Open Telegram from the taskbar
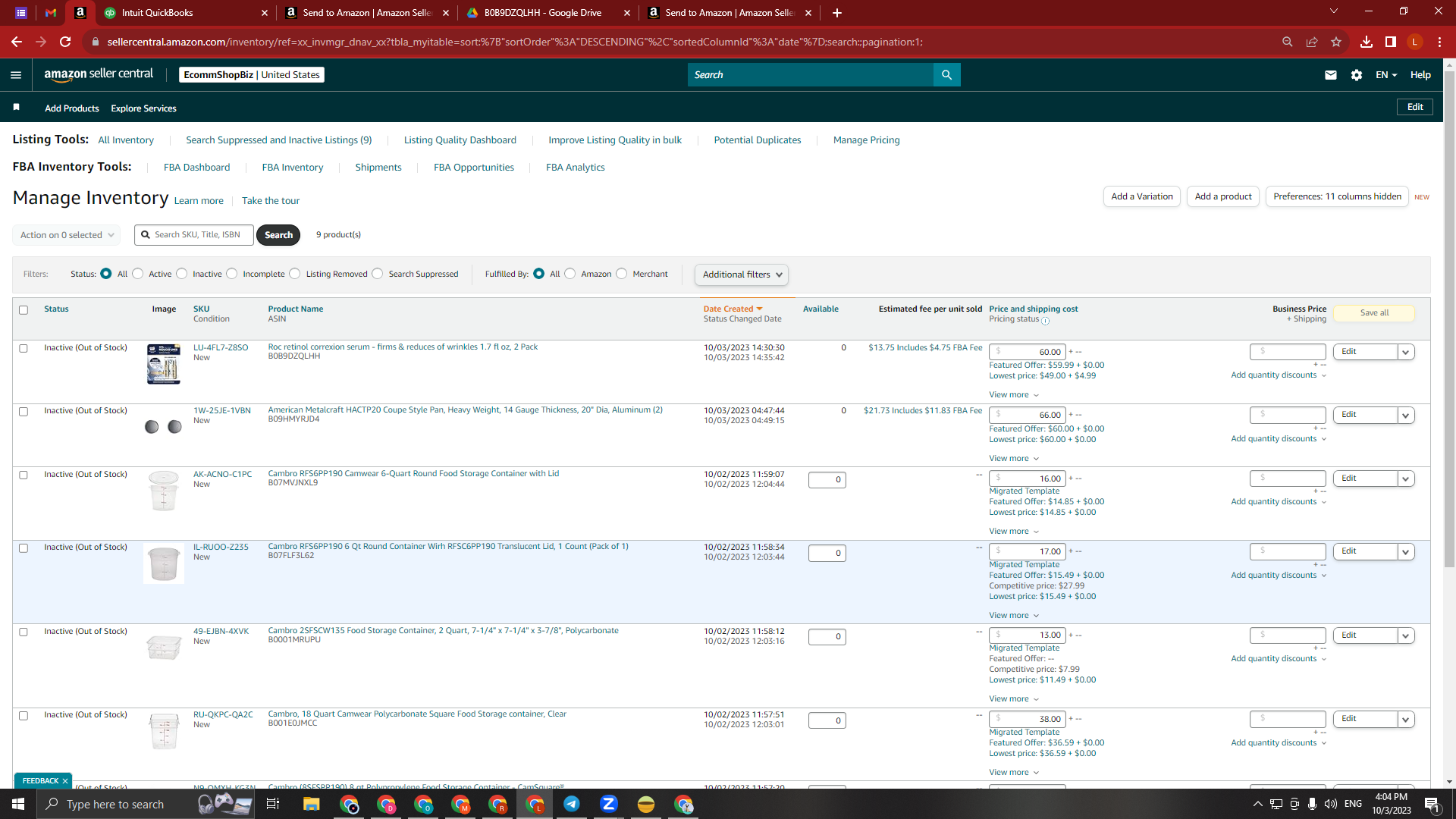The image size is (1456, 819). point(572,804)
